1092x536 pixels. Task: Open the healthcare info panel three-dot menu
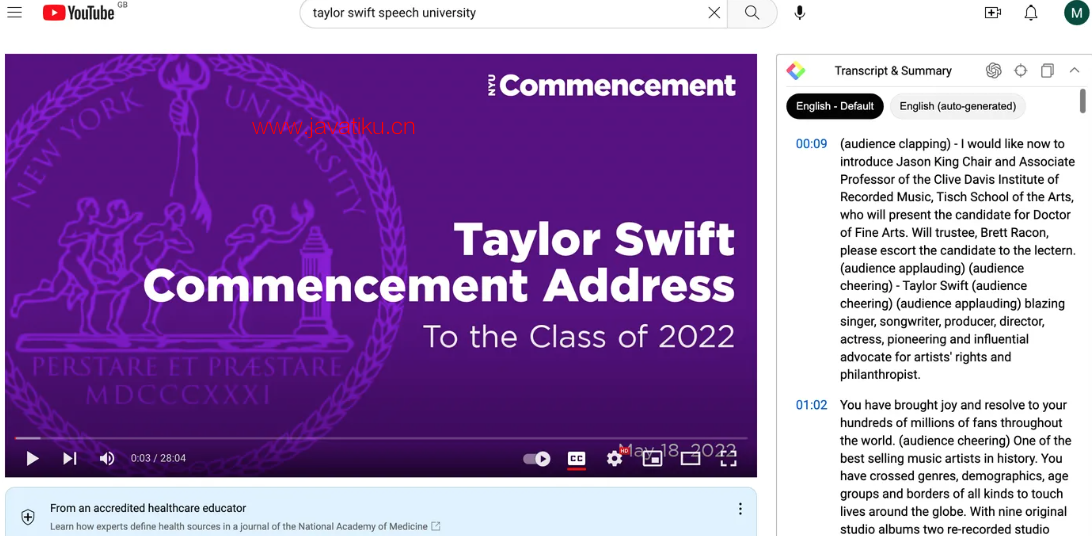(x=740, y=509)
